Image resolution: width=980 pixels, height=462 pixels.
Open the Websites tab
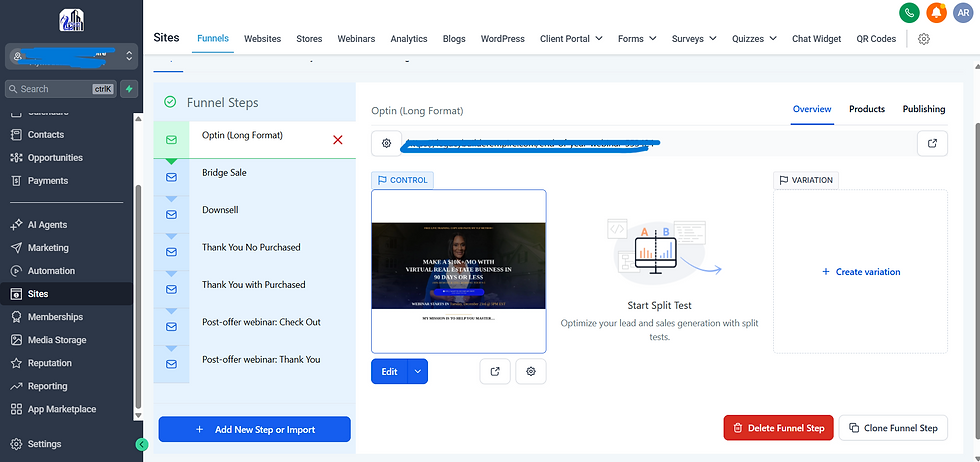(262, 39)
